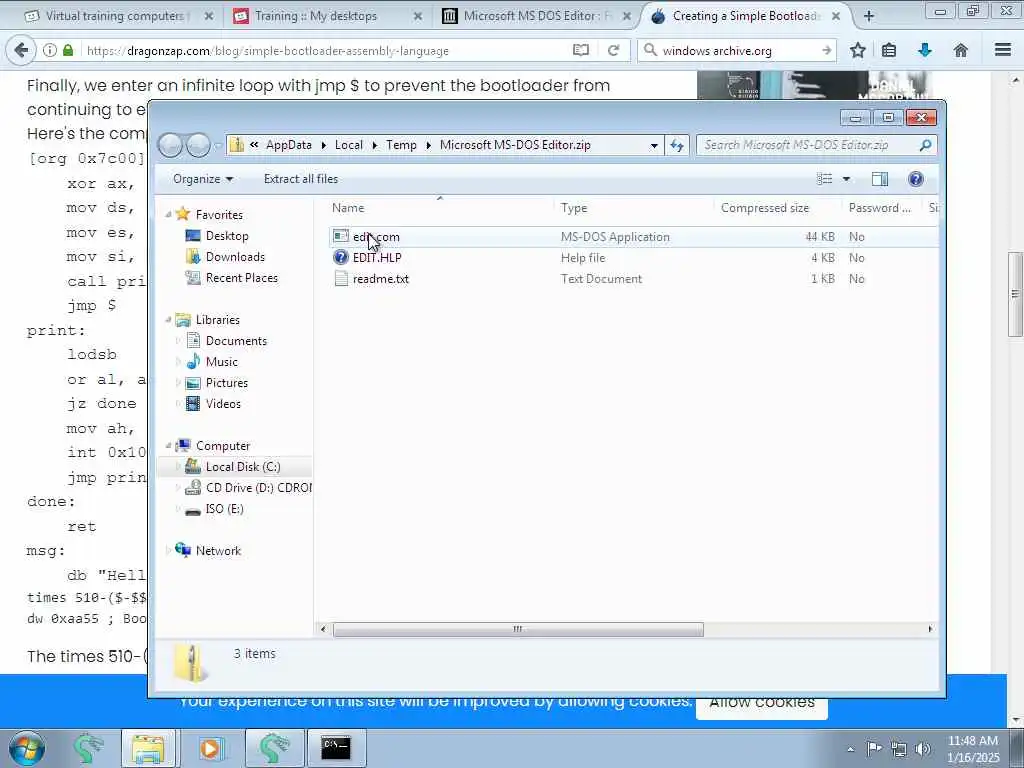Viewport: 1024px width, 768px height.
Task: Show Firefox bookmarks list icon
Action: point(889,50)
